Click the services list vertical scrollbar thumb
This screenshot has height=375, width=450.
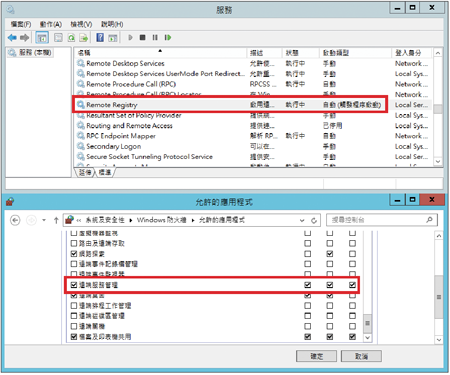pos(438,109)
